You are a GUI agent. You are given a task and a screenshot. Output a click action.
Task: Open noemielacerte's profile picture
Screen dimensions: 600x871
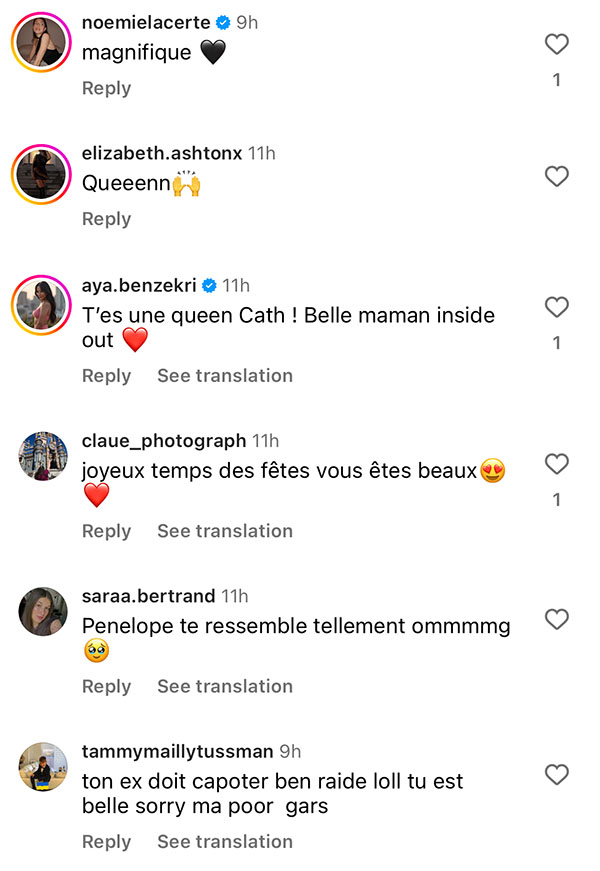click(41, 42)
